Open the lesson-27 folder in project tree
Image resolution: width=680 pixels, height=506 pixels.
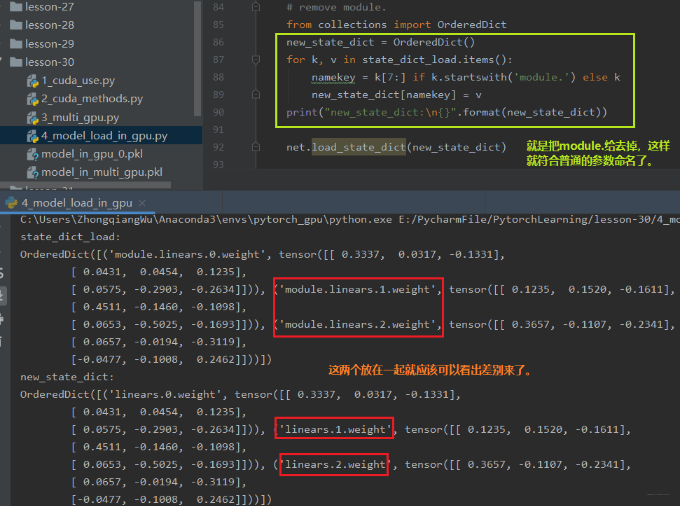[x=42, y=7]
